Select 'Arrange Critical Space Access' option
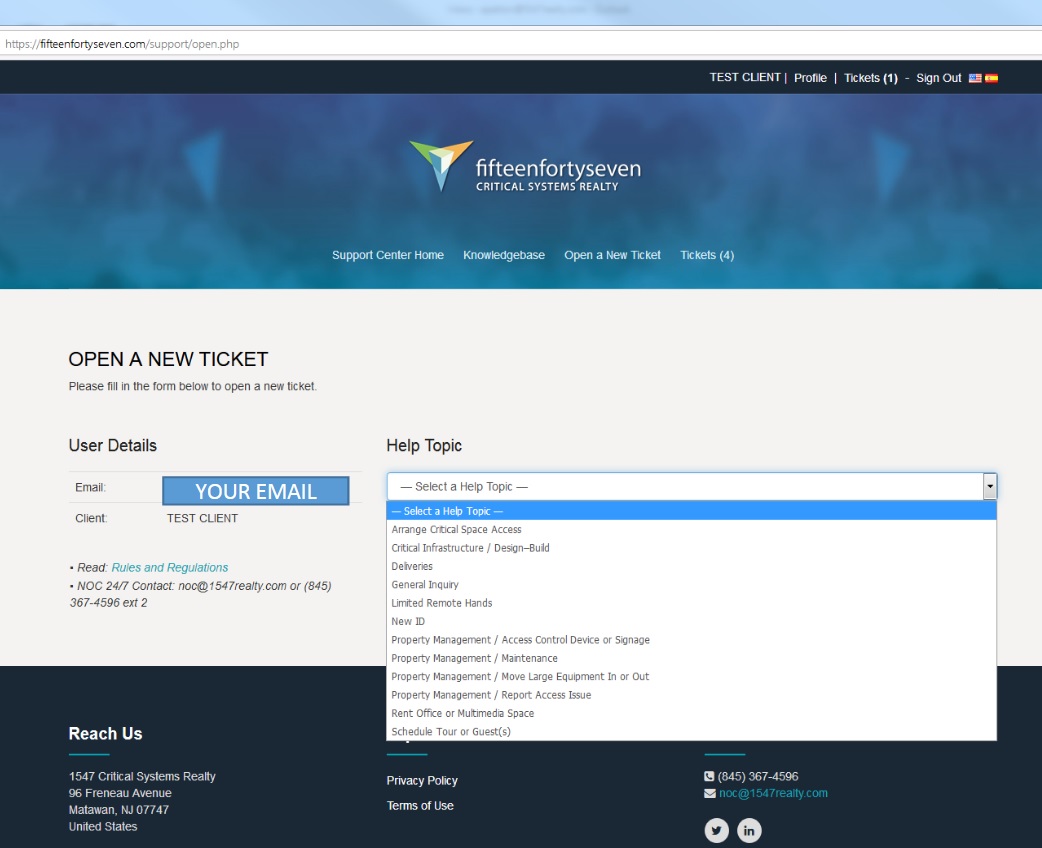The image size is (1042, 848). (x=456, y=530)
